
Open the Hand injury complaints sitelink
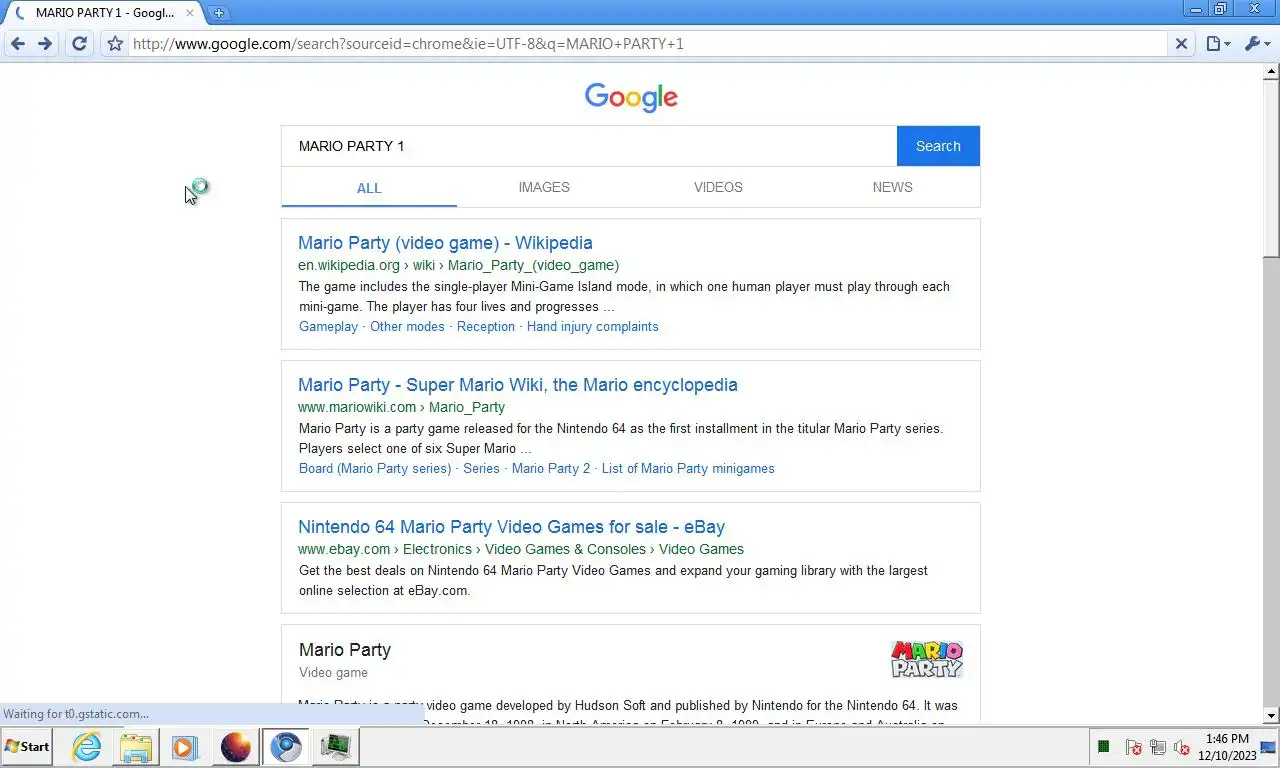tap(593, 327)
